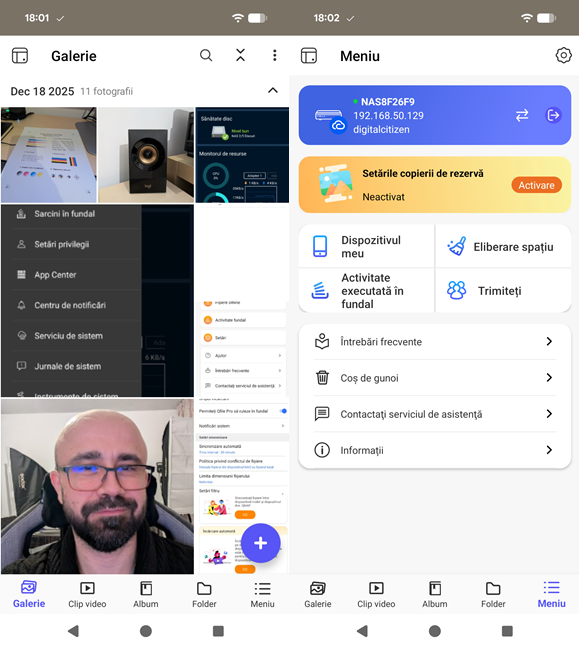
Task: Tap the chat bubble icon for Contactați serviciul
Action: pyautogui.click(x=322, y=414)
